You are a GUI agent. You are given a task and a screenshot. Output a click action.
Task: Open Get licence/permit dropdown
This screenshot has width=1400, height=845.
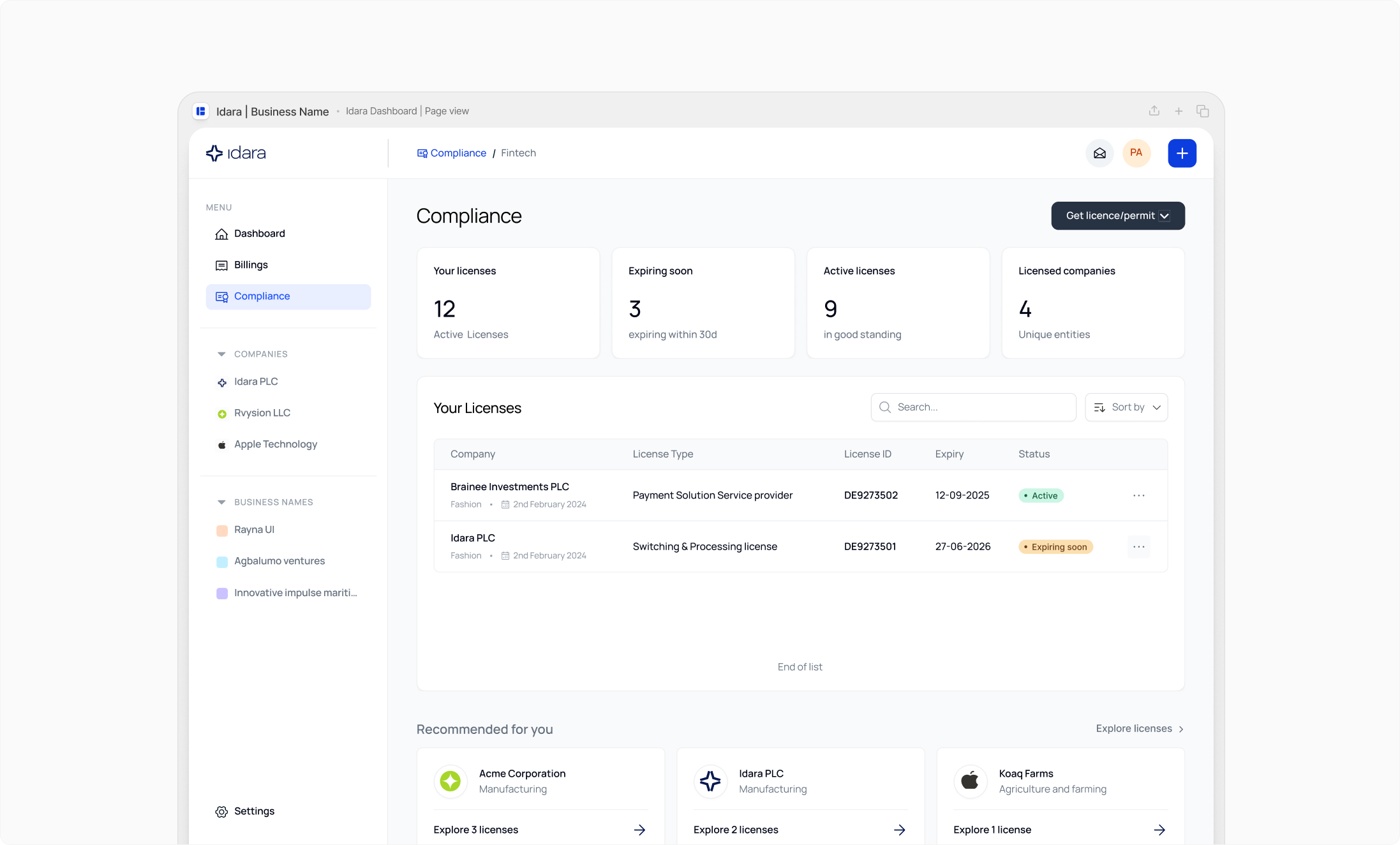[1117, 216]
